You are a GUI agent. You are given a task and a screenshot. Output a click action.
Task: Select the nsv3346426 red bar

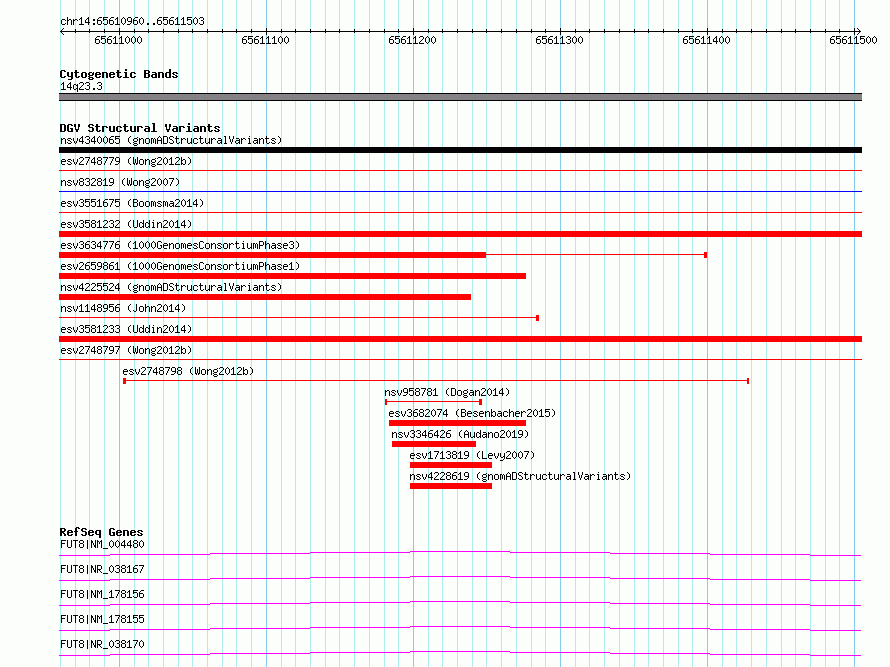pos(434,444)
